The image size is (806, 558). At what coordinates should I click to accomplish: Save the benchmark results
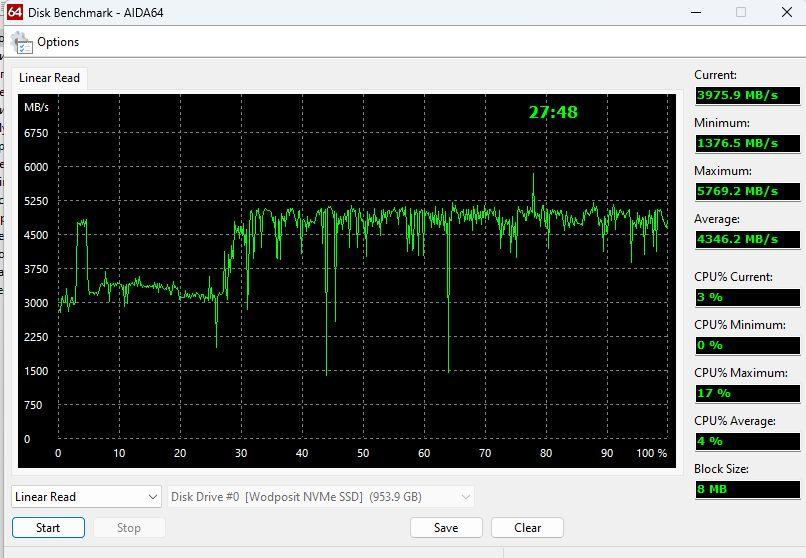(446, 528)
